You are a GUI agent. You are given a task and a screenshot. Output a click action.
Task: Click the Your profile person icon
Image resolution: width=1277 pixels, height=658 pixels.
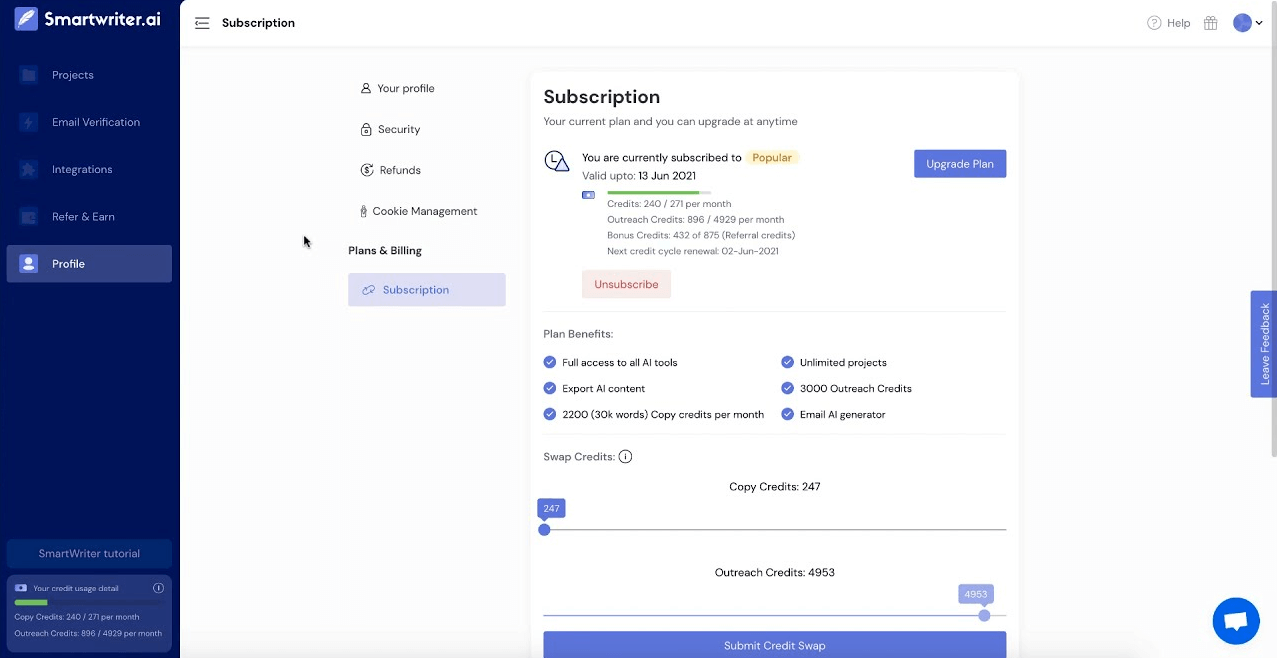(x=366, y=88)
